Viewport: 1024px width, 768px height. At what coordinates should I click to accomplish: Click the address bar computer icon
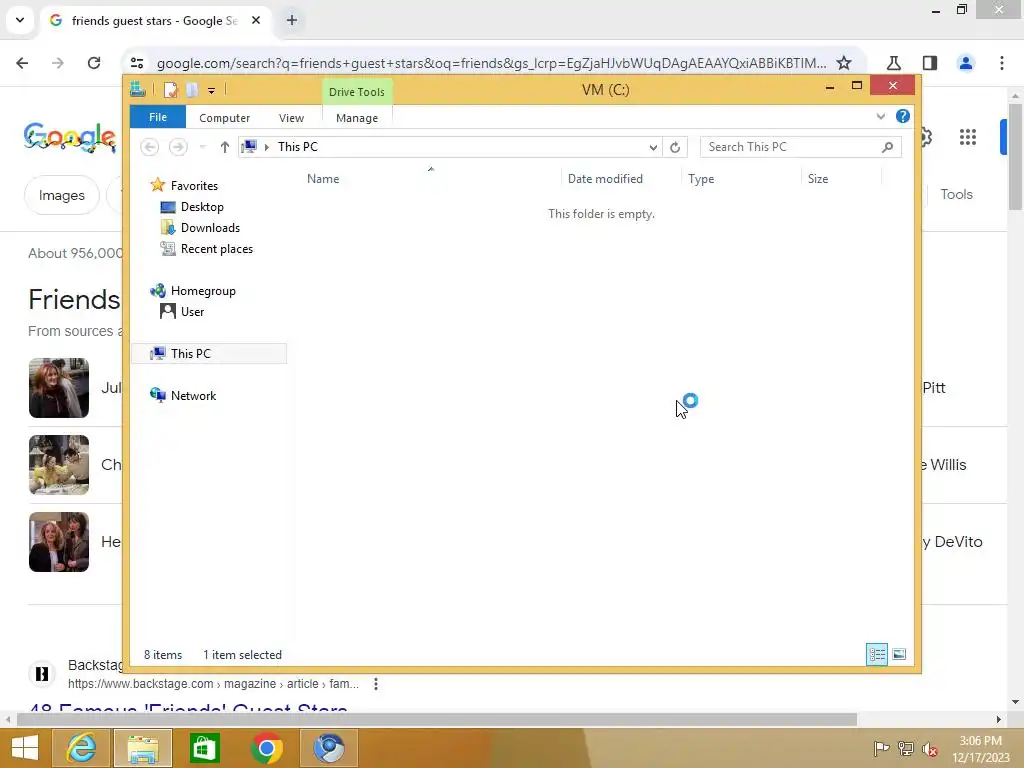tap(249, 147)
